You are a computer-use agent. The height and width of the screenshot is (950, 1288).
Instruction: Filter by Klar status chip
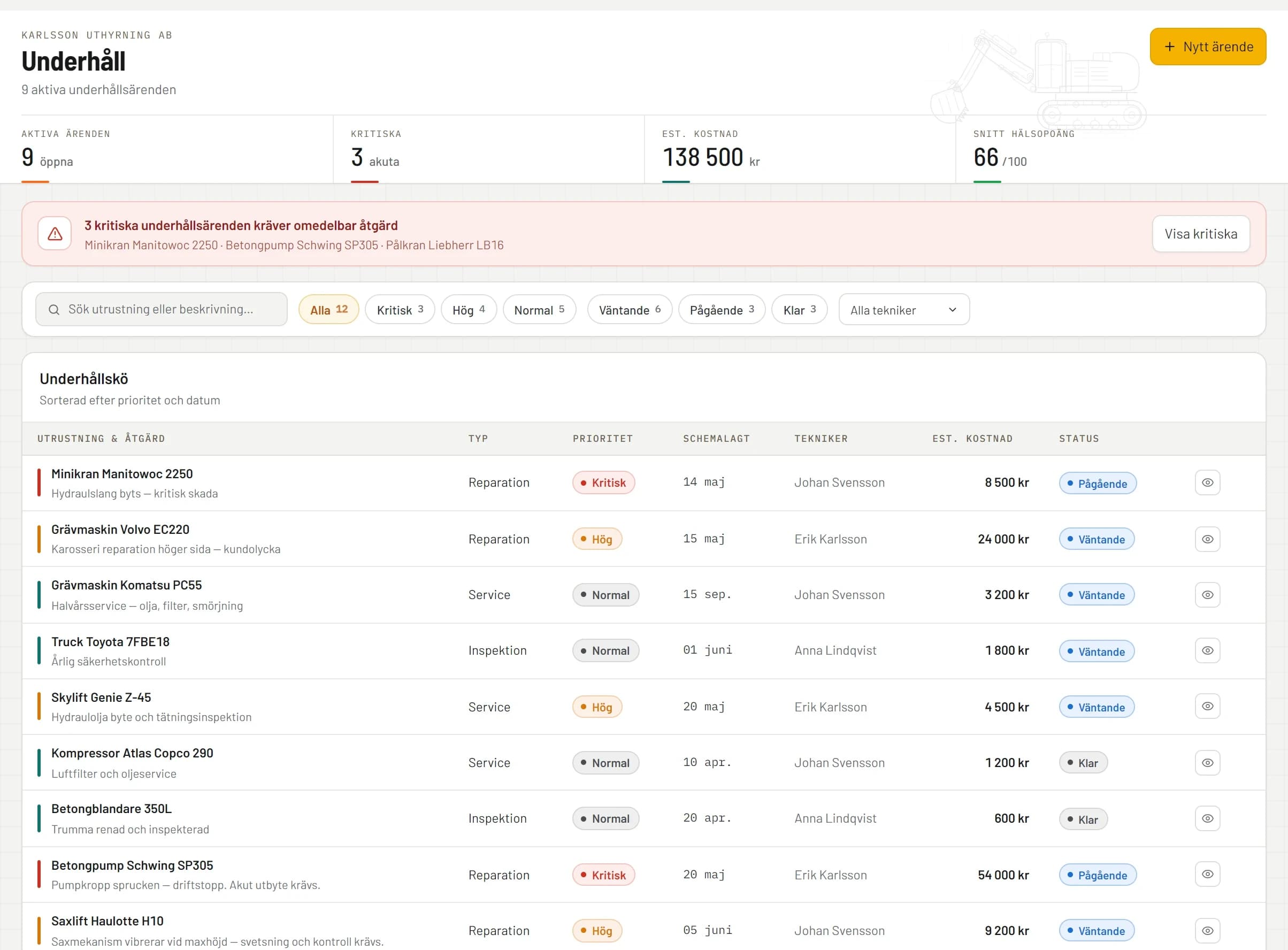[x=799, y=310]
